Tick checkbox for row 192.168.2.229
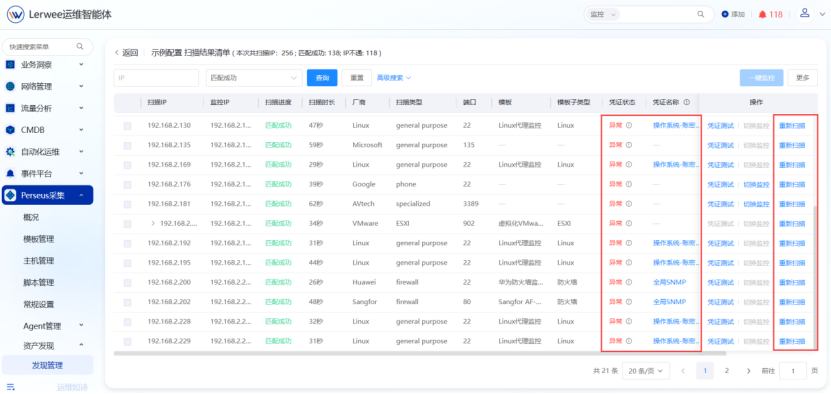 tap(127, 342)
